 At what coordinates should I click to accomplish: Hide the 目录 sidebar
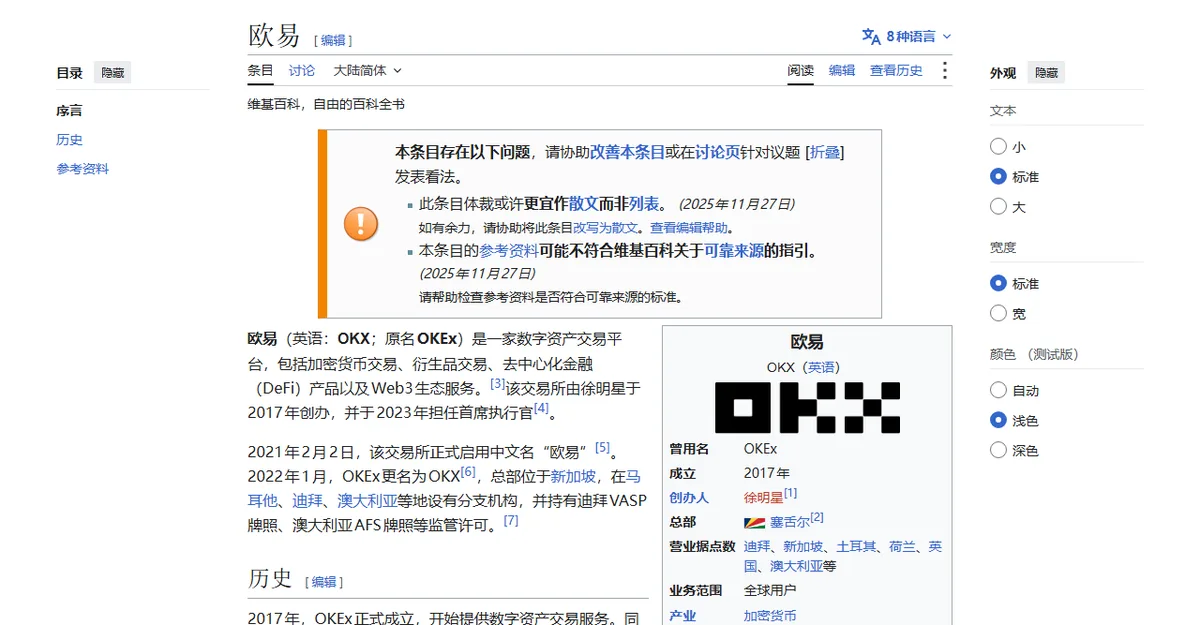pos(112,72)
